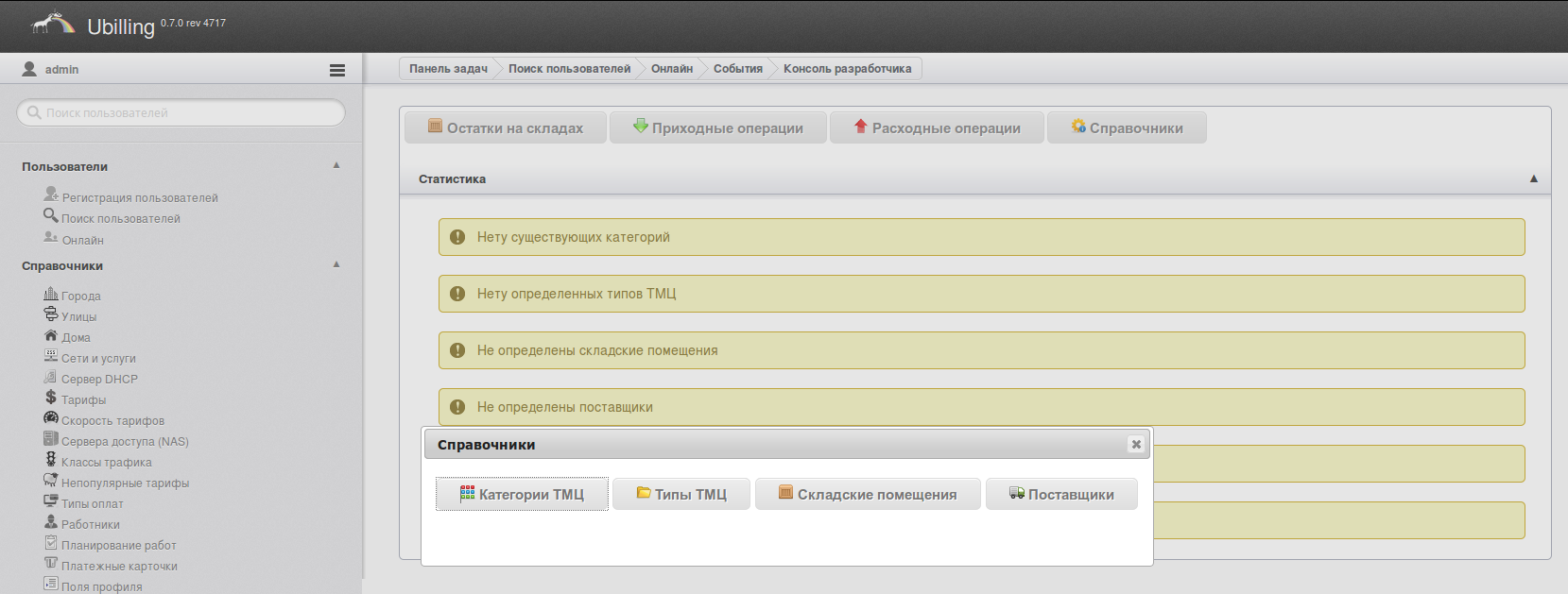Viewport: 1568px width, 594px height.
Task: Click the house icon for Дома
Action: (x=51, y=335)
